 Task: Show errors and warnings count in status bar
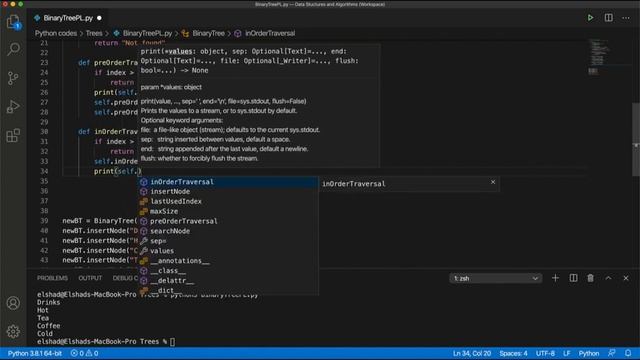pyautogui.click(x=84, y=353)
